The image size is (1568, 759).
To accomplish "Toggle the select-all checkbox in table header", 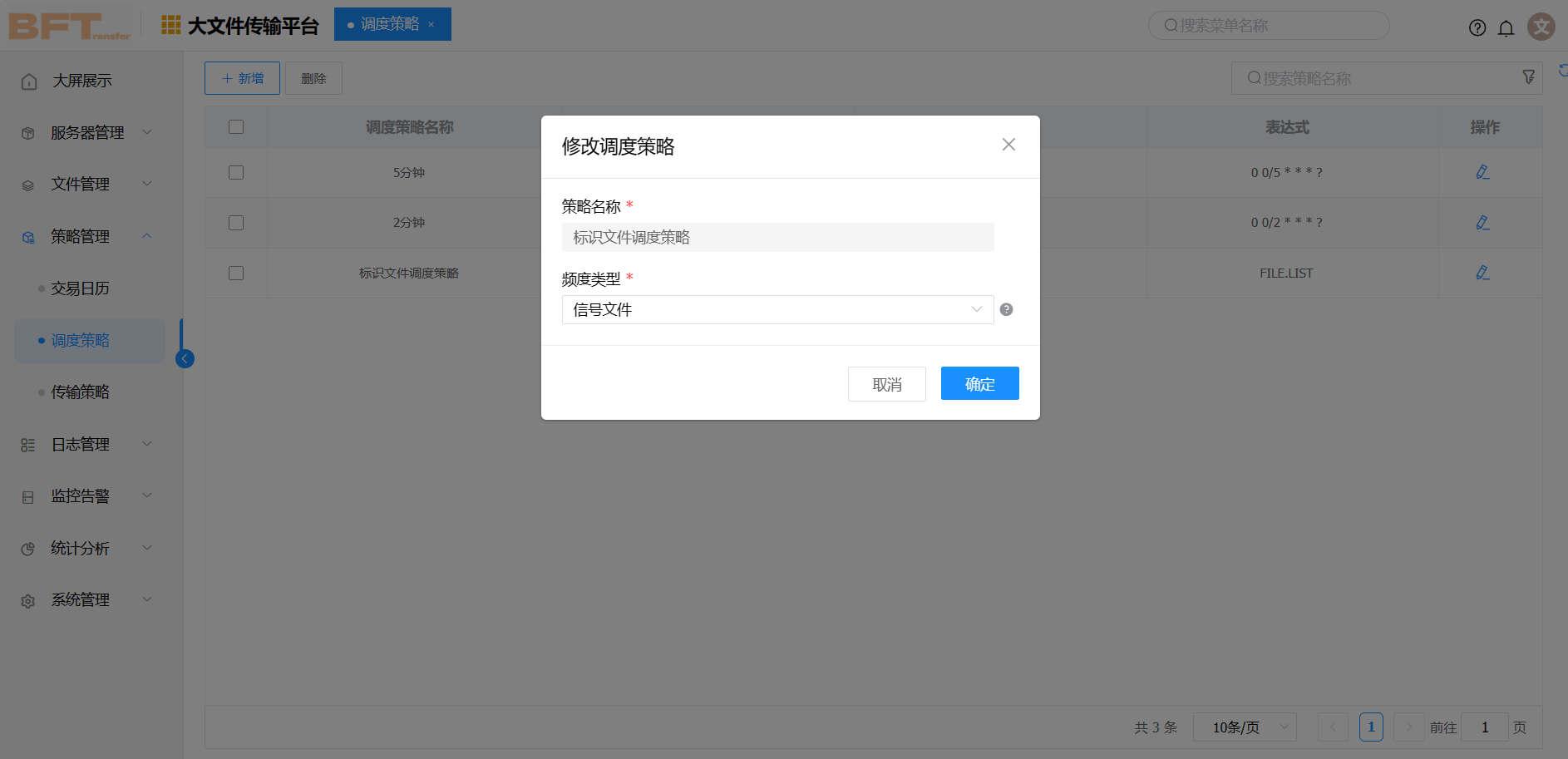I will (236, 126).
